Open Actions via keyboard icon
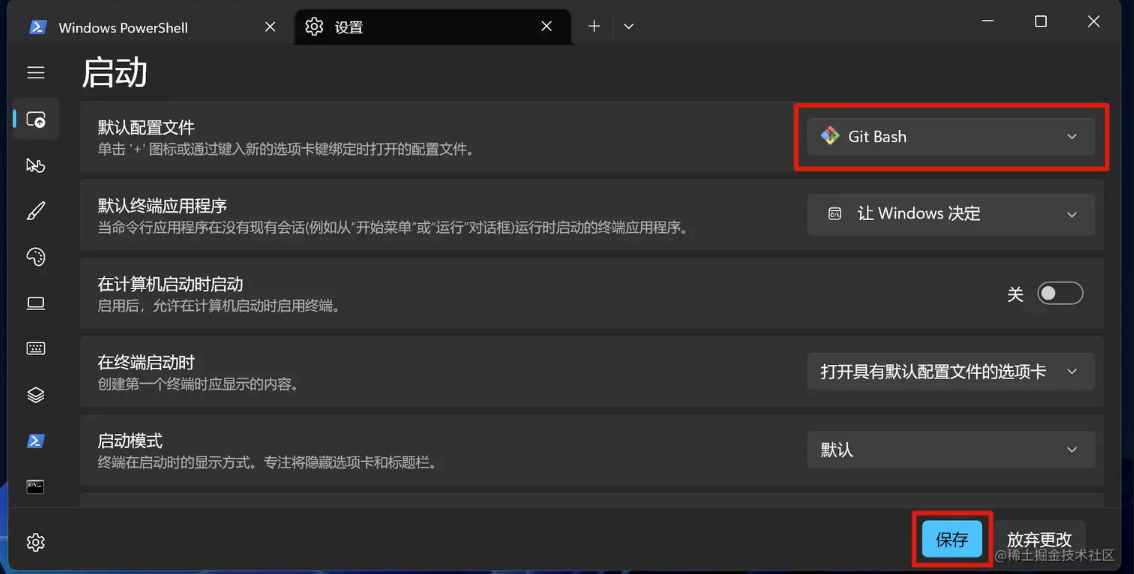The width and height of the screenshot is (1134, 574). (x=36, y=349)
